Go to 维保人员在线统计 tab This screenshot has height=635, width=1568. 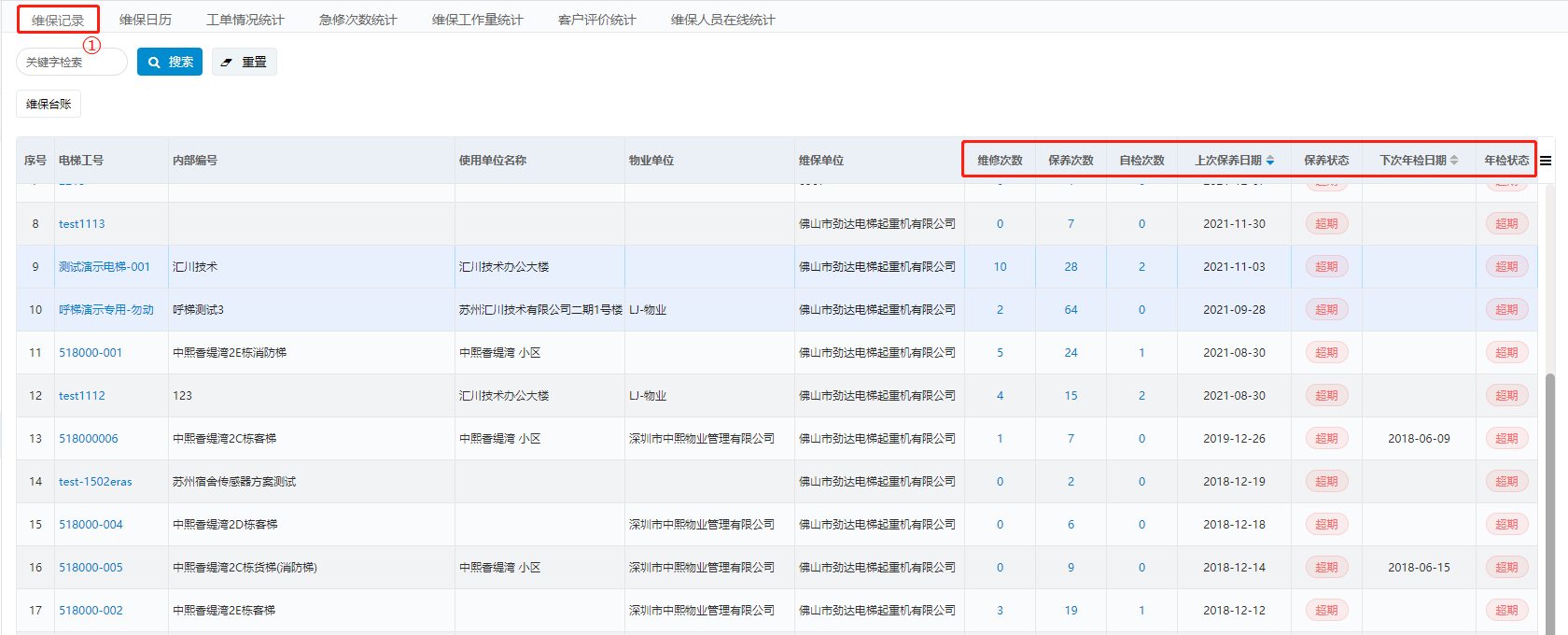(x=722, y=20)
